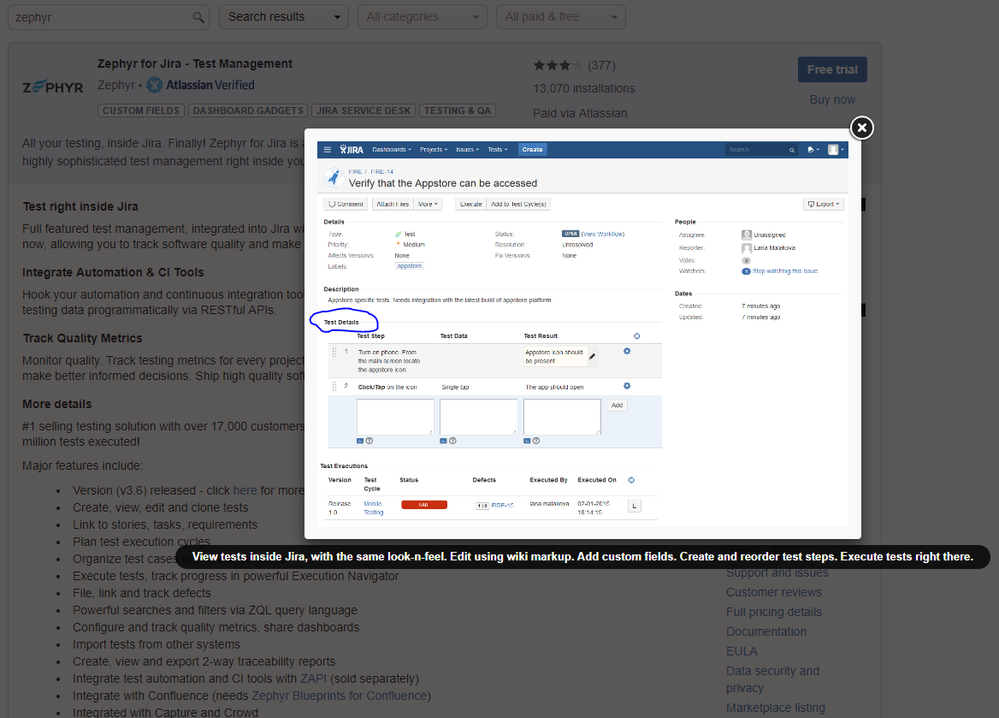Expand the Tests menu in the Jira preview

(x=498, y=150)
